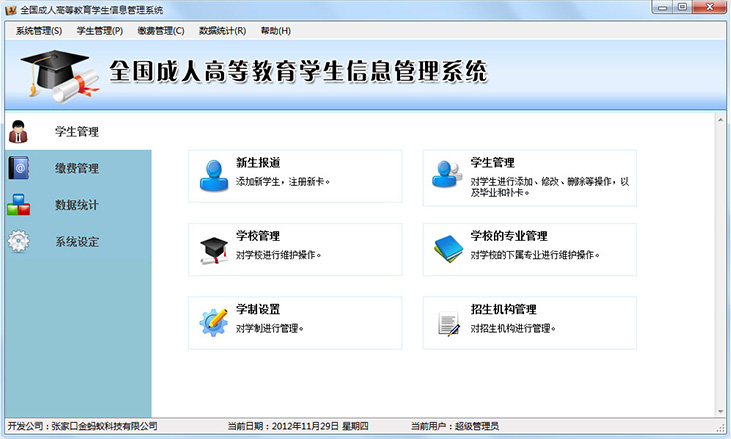The height and width of the screenshot is (439, 731).
Task: Click the 学生管理 card two-users icon
Action: click(447, 174)
